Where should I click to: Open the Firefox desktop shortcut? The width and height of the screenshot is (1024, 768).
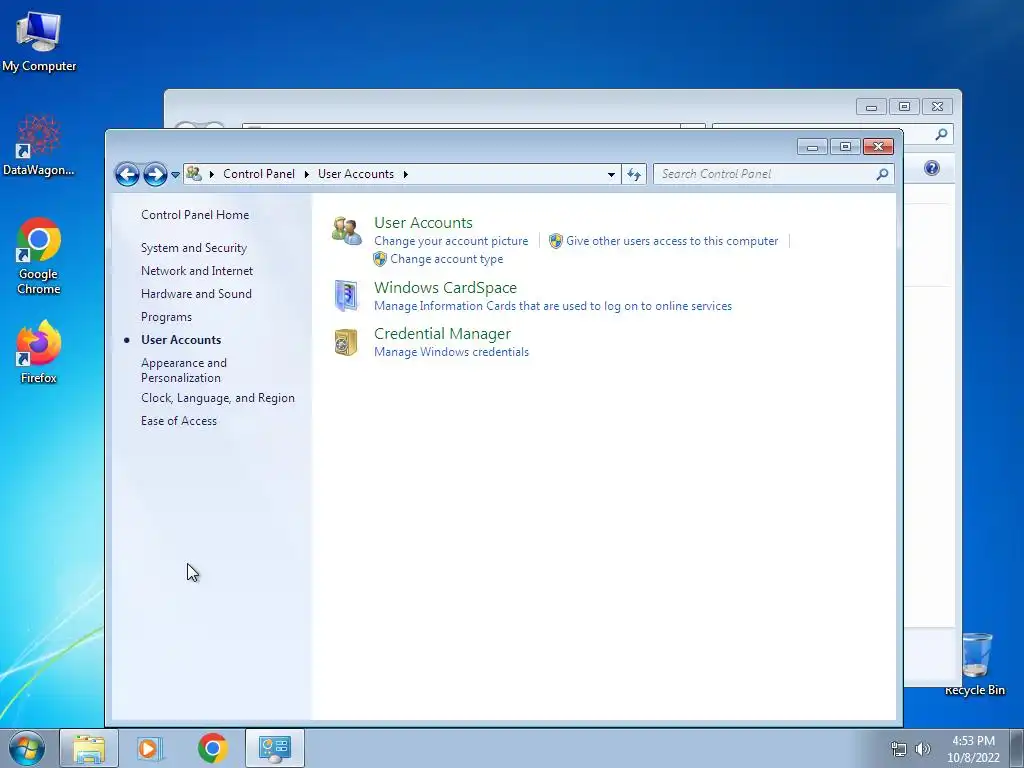coord(39,352)
